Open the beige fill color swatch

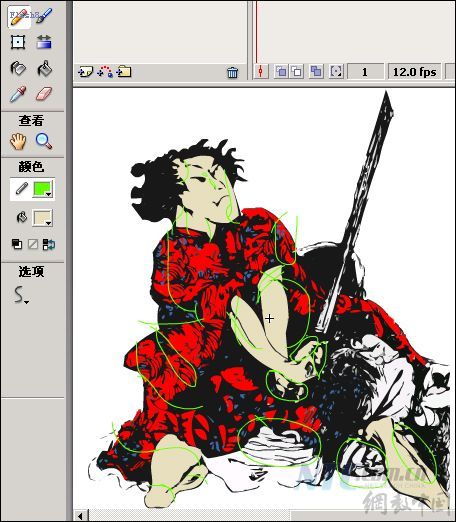click(x=43, y=218)
